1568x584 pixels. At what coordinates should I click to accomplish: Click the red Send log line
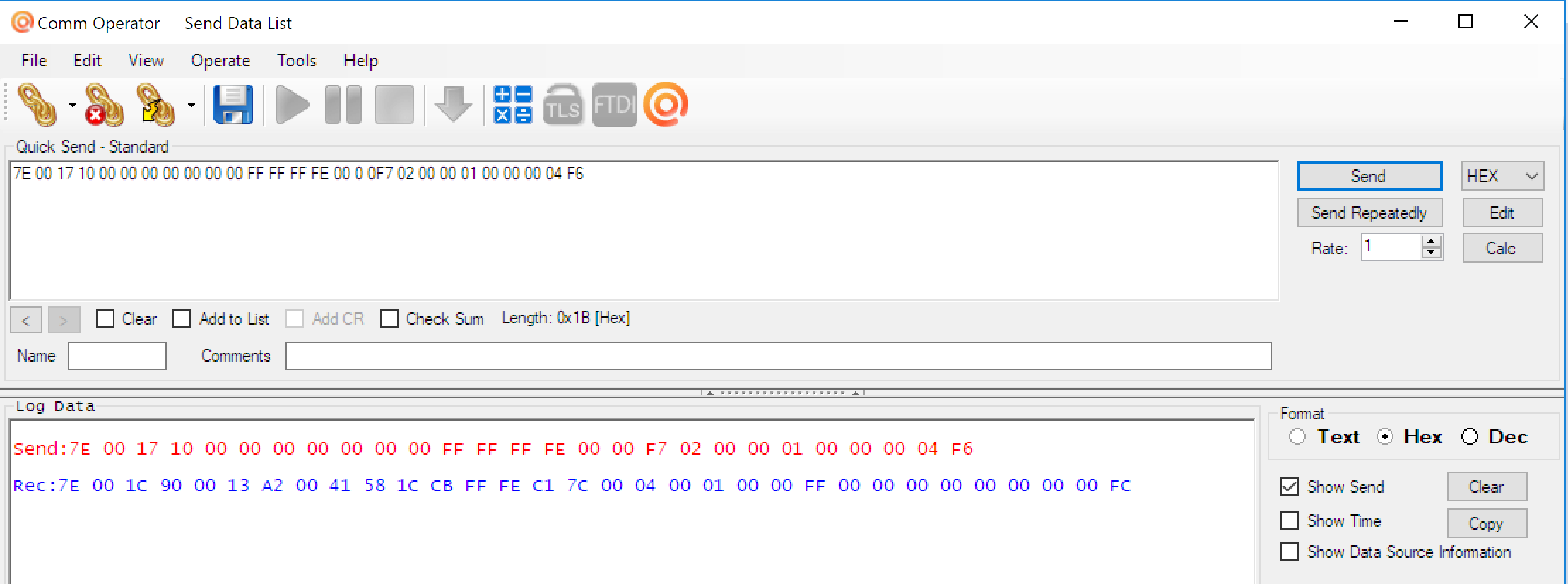pos(493,448)
